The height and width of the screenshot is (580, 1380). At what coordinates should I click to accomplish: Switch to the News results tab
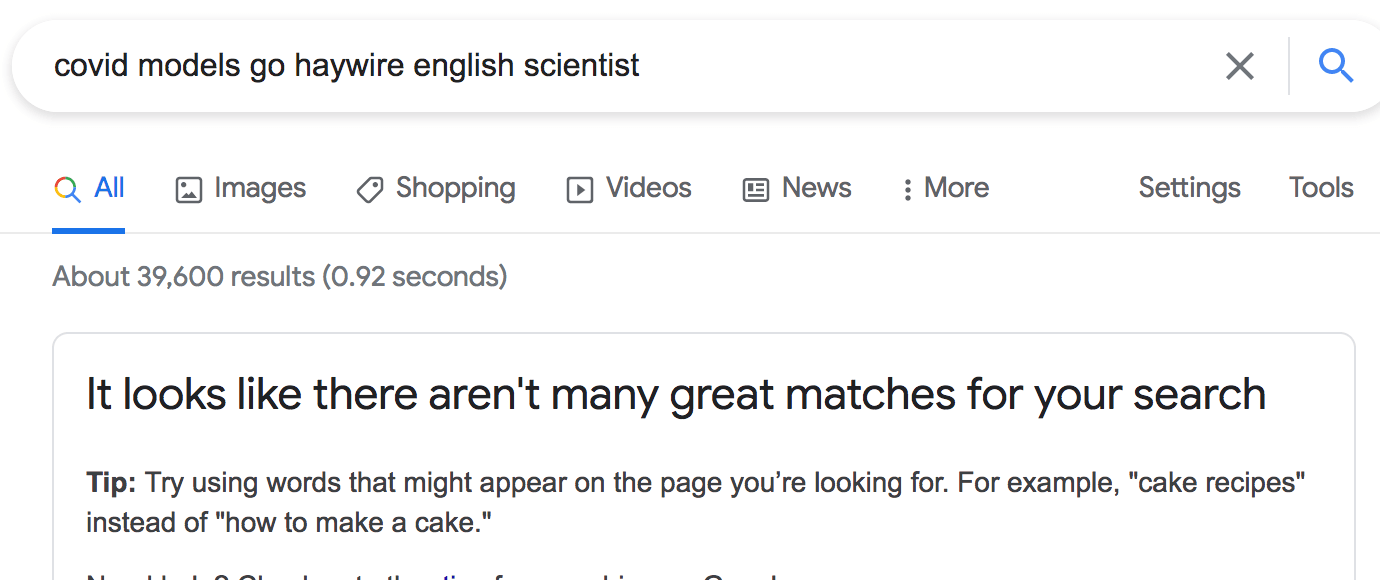coord(816,188)
